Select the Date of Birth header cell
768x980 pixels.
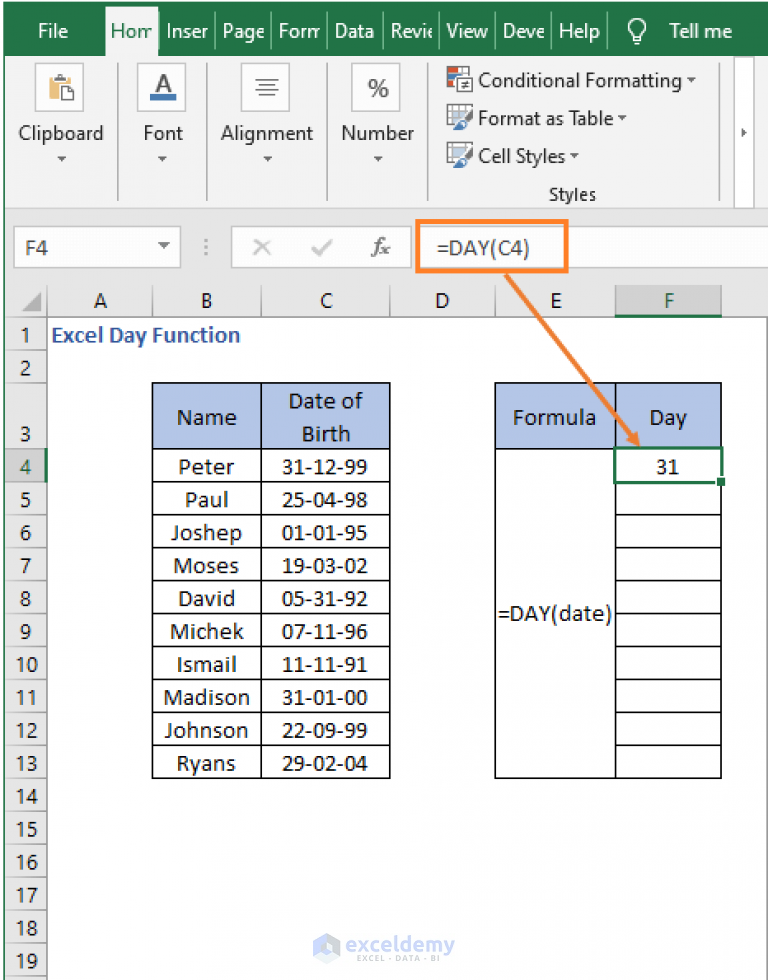(326, 416)
